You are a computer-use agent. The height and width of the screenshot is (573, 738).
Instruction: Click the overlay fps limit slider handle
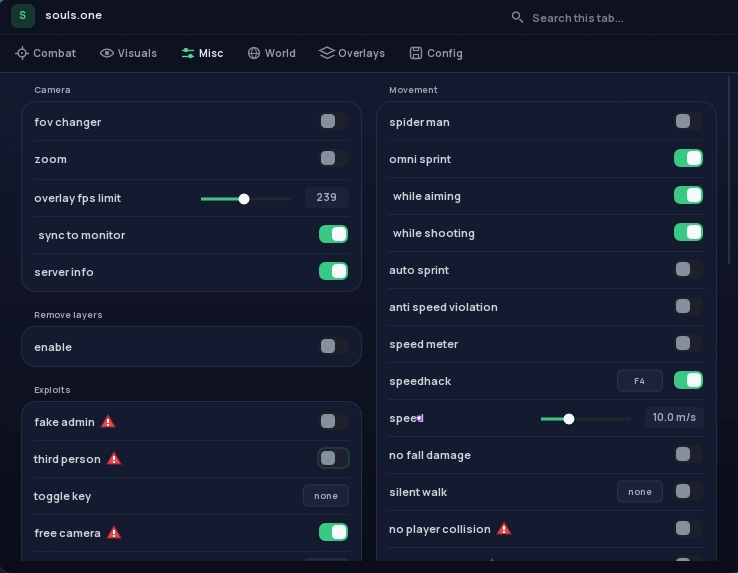point(244,199)
